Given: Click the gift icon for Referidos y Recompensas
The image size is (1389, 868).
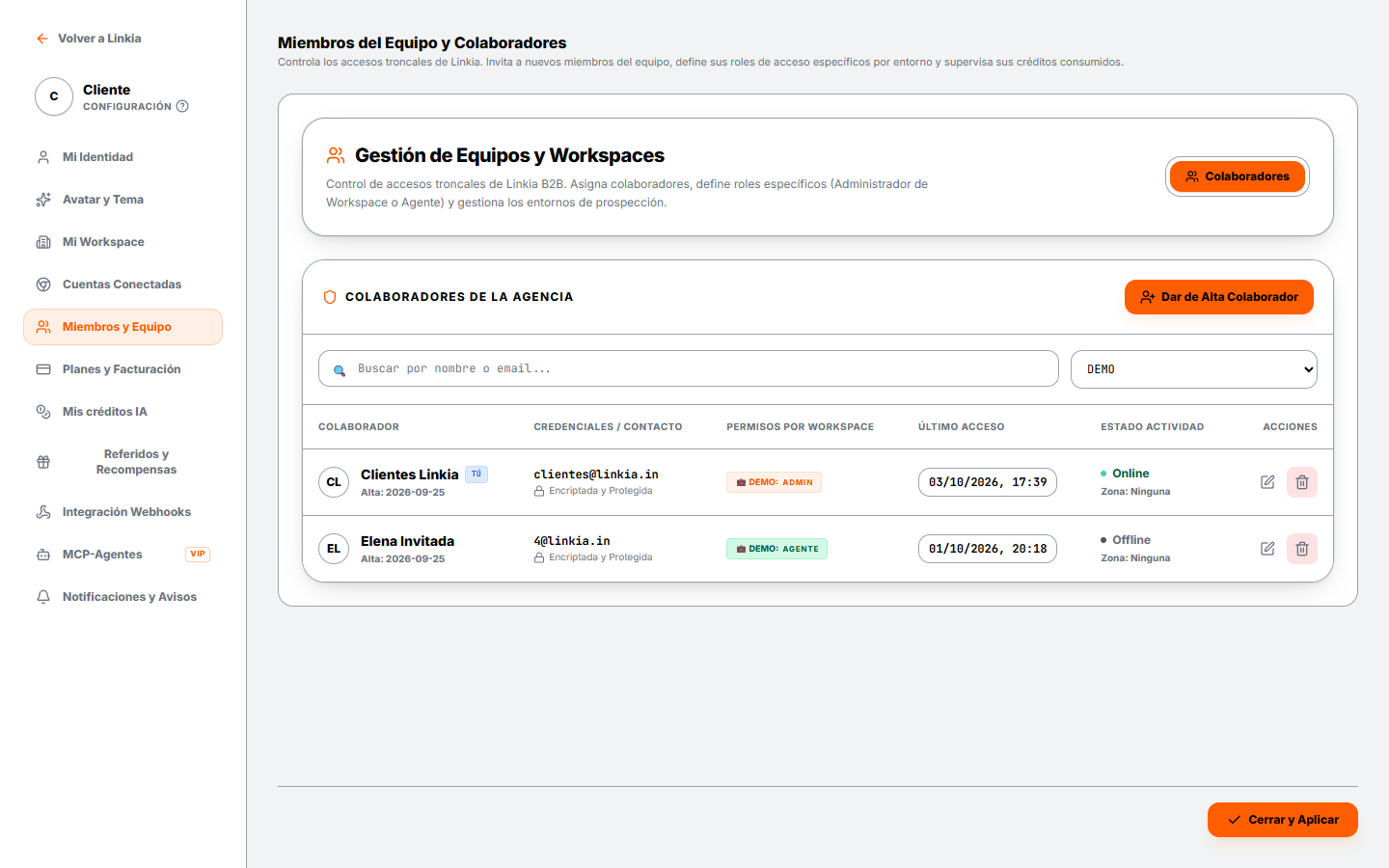Looking at the screenshot, I should click(x=43, y=462).
